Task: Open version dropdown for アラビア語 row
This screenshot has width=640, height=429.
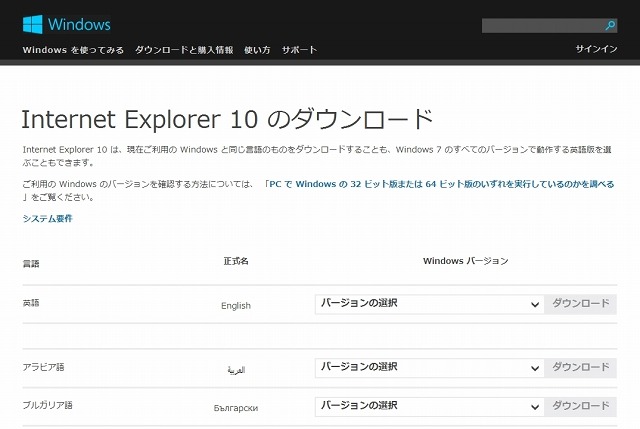Action: click(429, 368)
